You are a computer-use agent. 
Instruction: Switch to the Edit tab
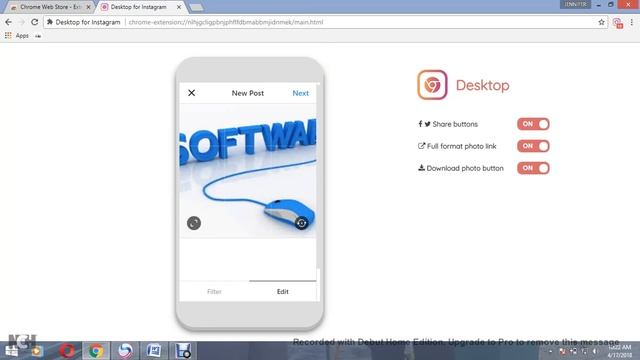pos(282,291)
